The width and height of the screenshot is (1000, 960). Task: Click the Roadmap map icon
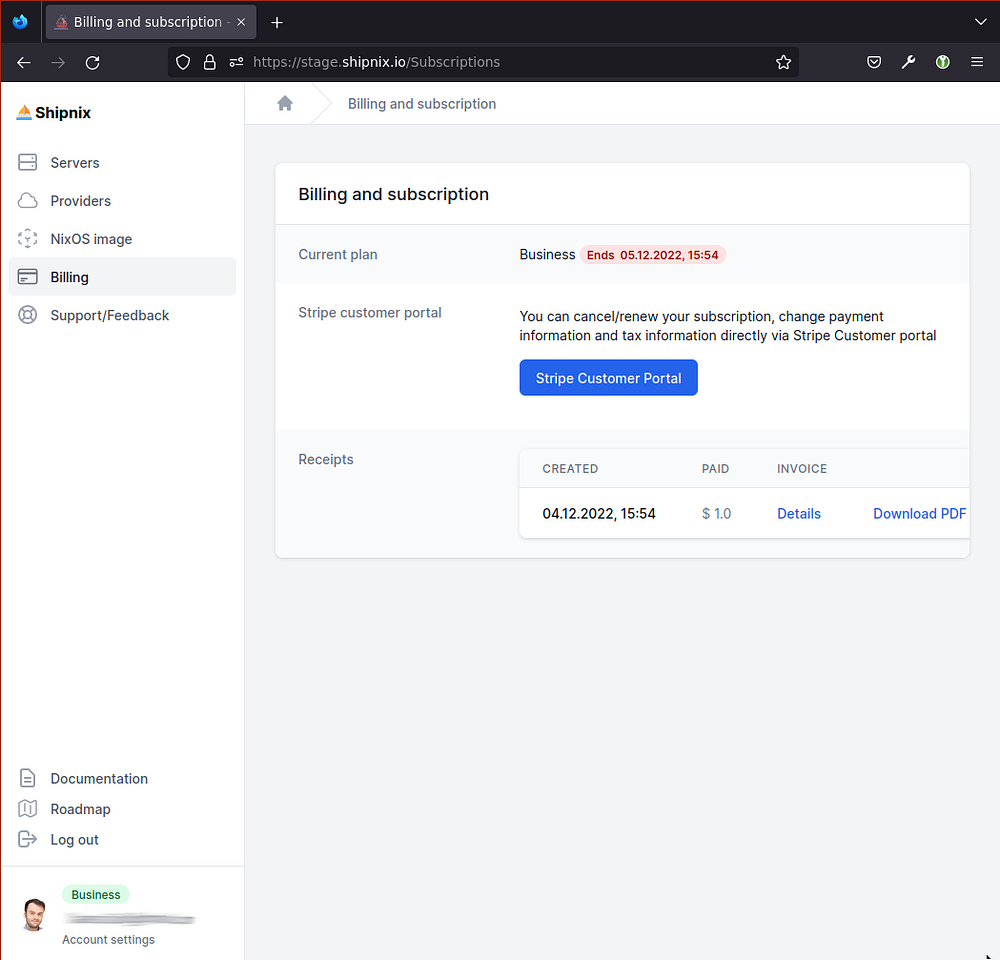27,809
